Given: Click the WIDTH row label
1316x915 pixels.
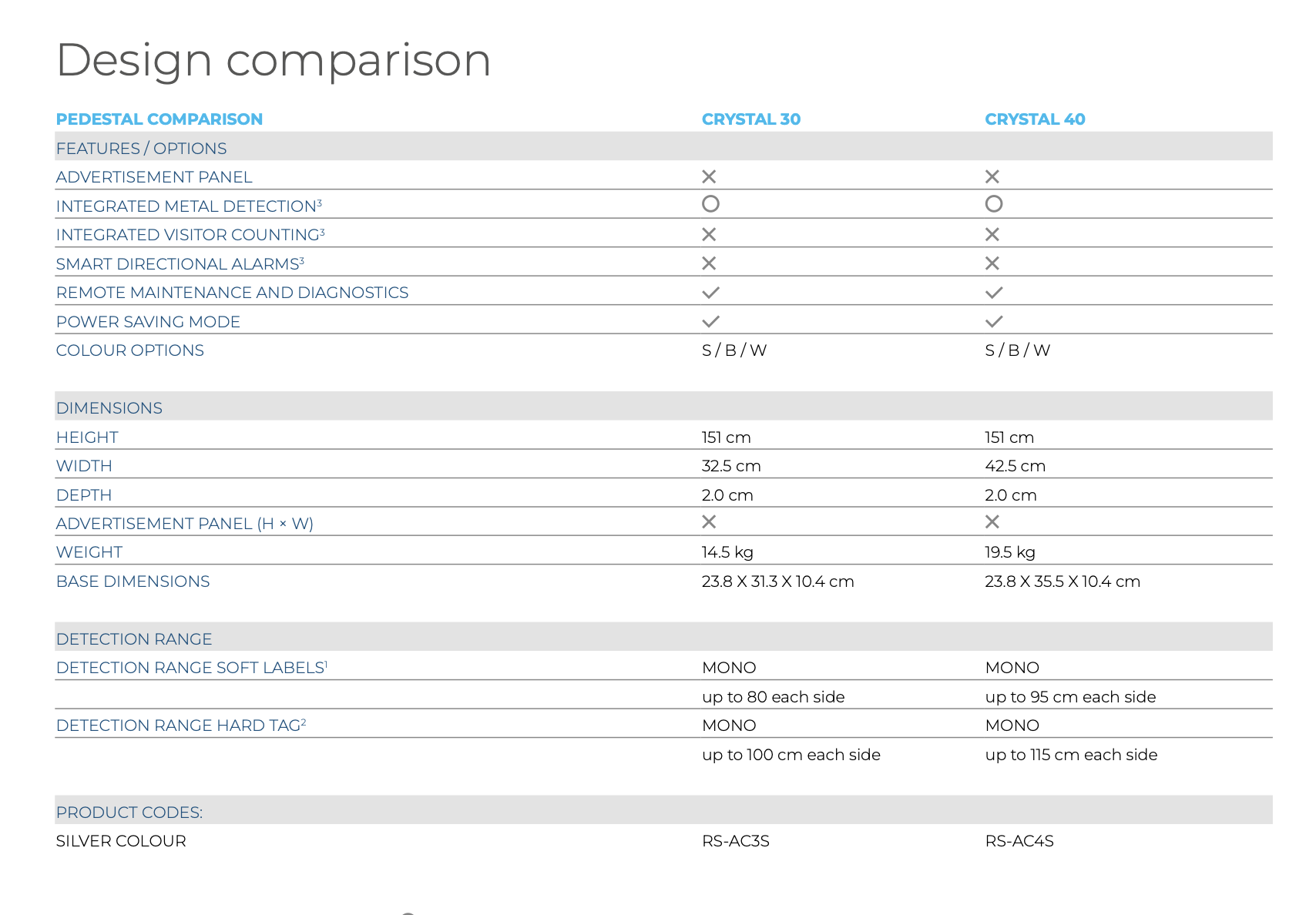Looking at the screenshot, I should pos(84,466).
